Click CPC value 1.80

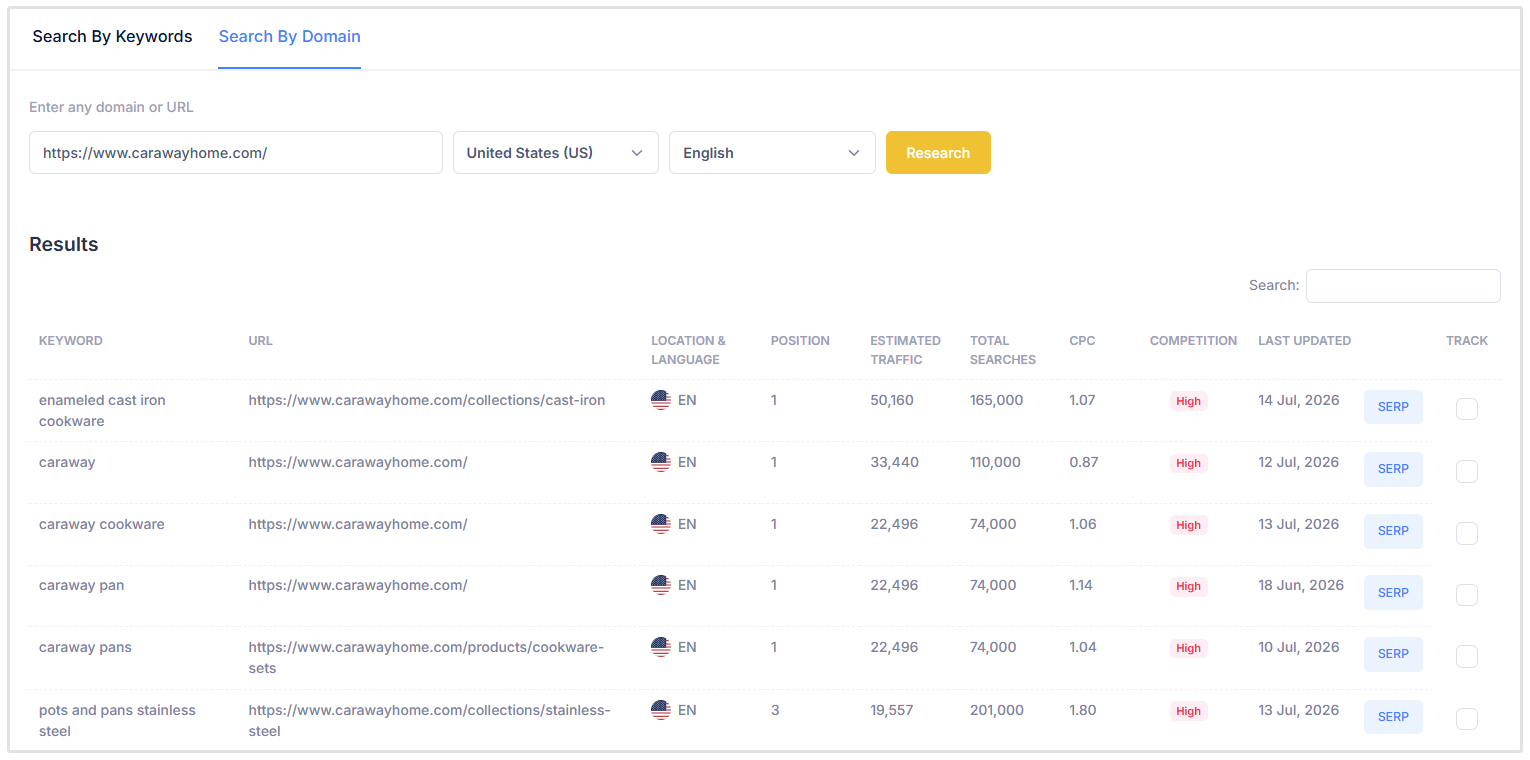[x=1083, y=710]
